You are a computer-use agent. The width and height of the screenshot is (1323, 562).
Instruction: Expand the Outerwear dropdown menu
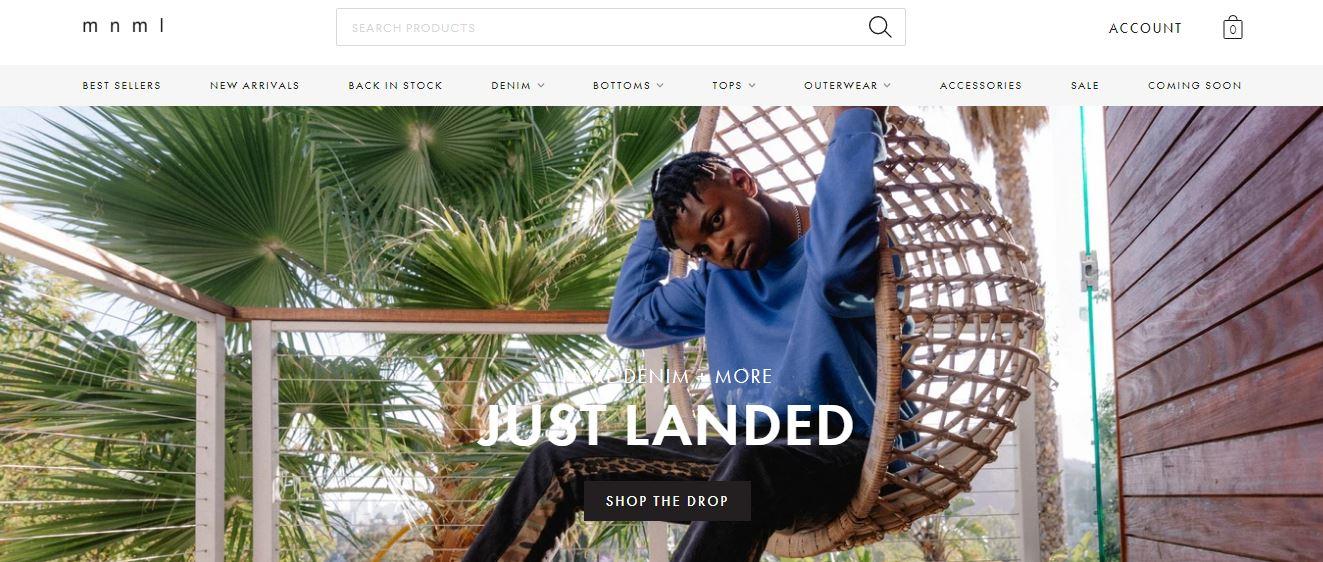tap(847, 86)
